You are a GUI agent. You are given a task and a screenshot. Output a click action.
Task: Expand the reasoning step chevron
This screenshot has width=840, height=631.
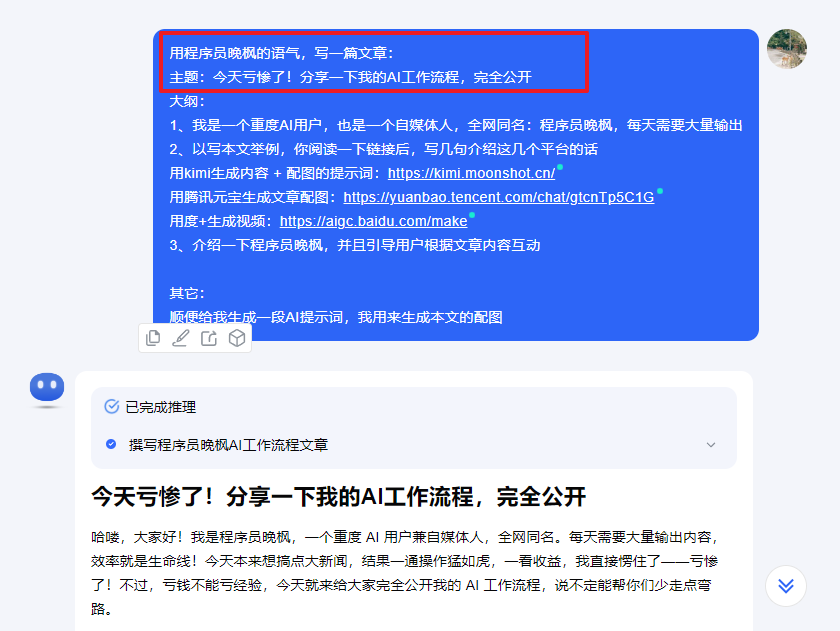(710, 445)
